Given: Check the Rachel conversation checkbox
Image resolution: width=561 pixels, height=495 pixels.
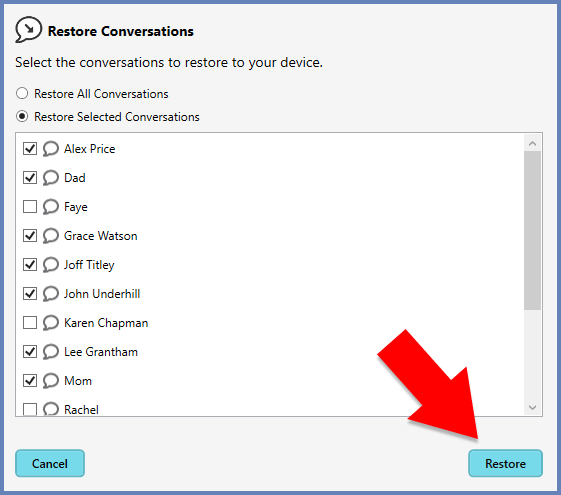Looking at the screenshot, I should pos(30,409).
